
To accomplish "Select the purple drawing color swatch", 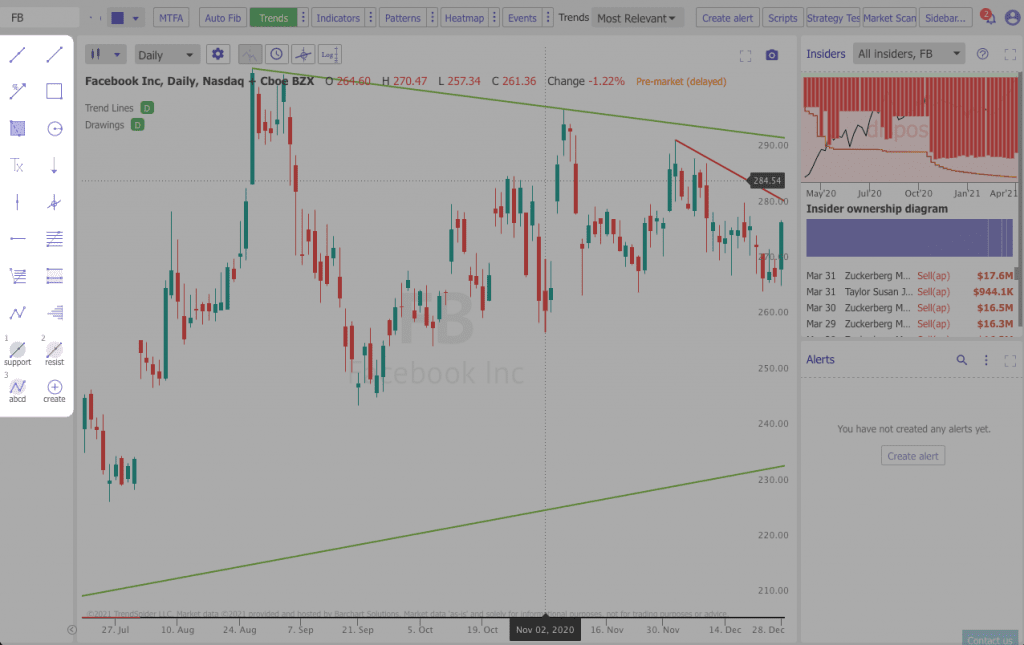I will tap(118, 18).
